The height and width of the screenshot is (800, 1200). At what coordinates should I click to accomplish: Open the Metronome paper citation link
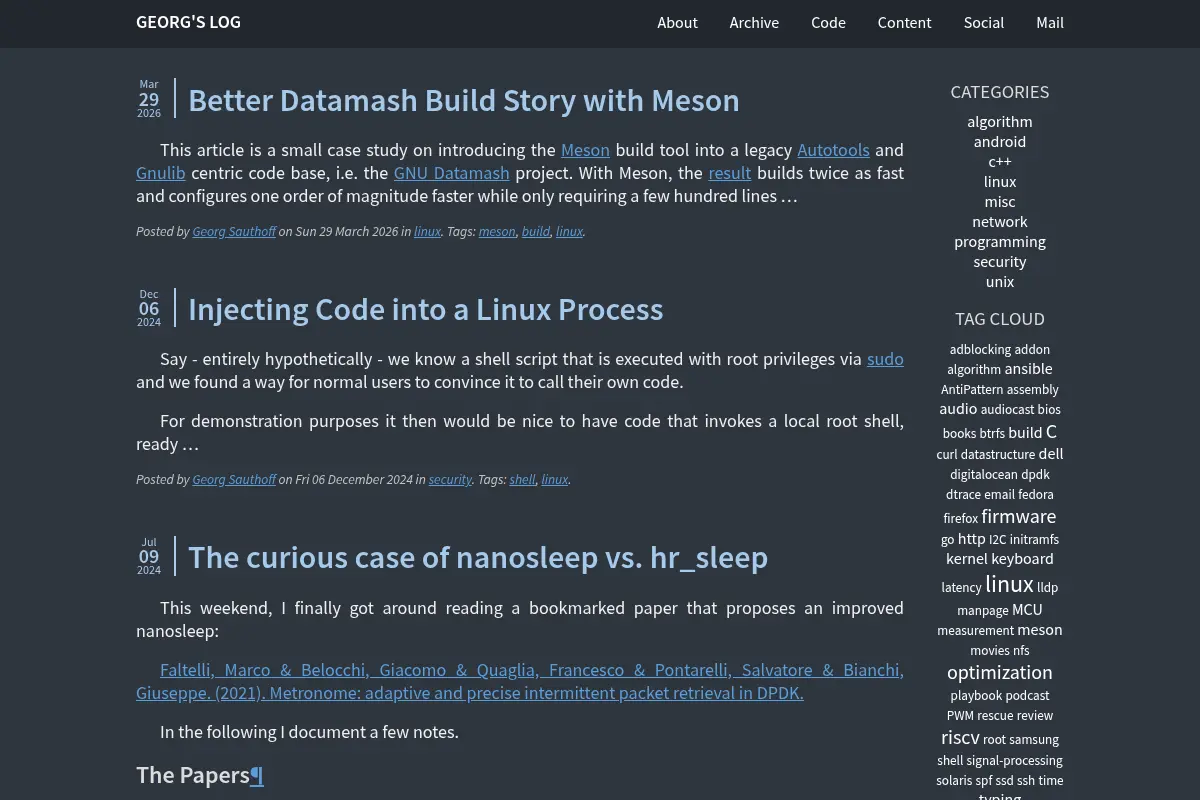tap(520, 681)
